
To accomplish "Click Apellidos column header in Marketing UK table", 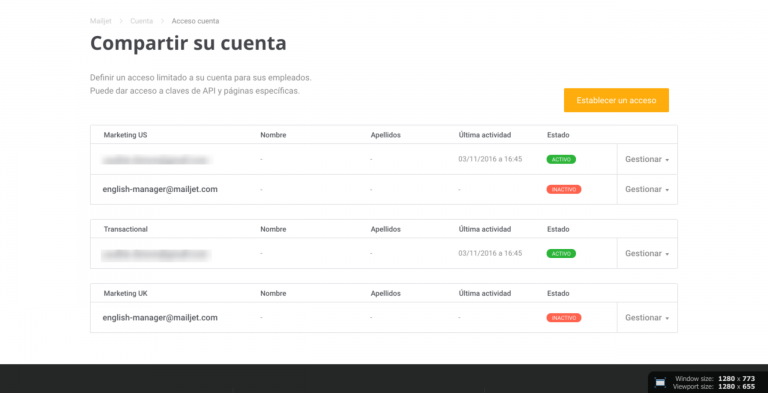I will click(385, 294).
